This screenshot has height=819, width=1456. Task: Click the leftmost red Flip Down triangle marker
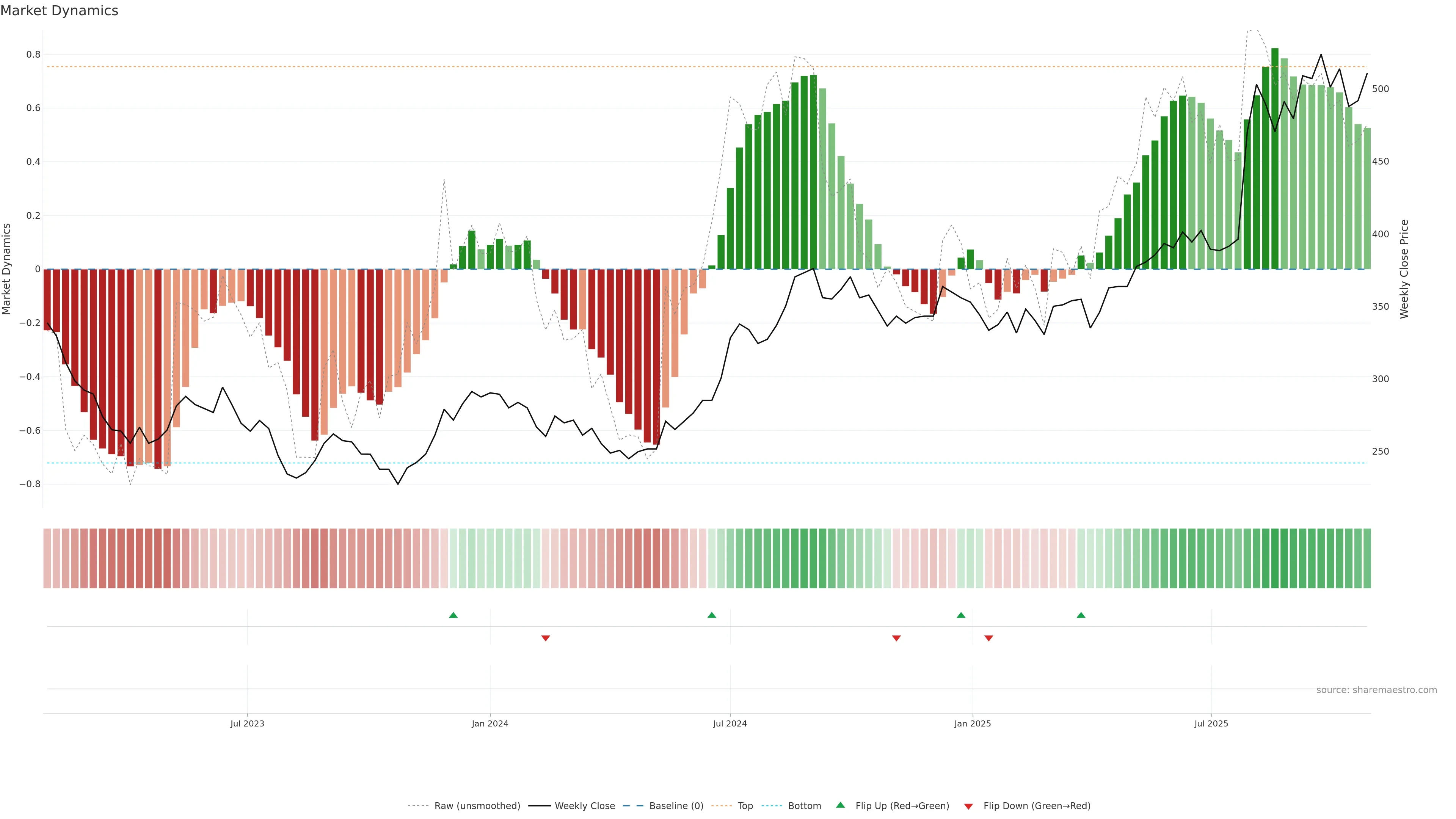point(546,638)
